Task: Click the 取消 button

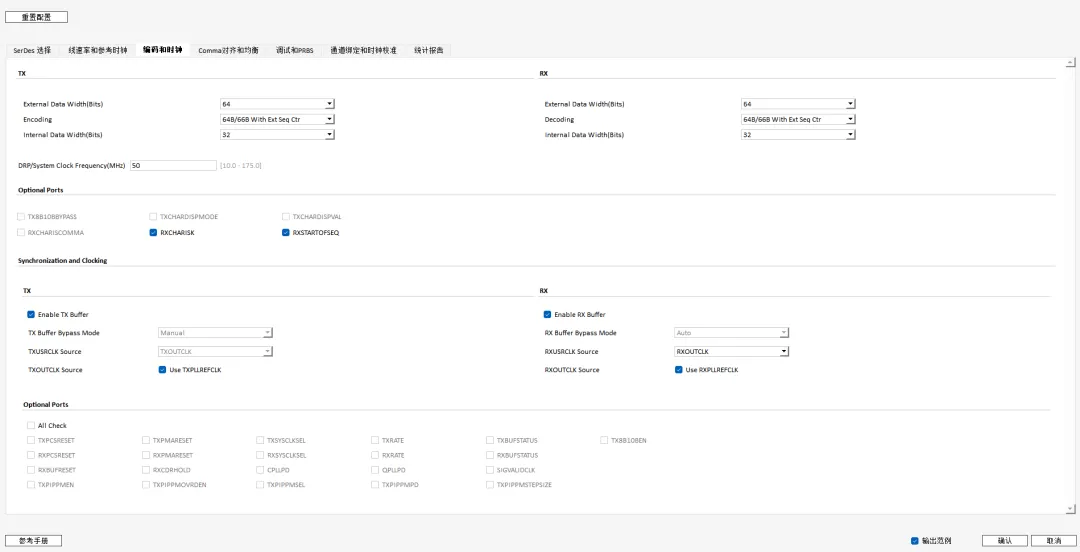Action: click(x=1054, y=541)
